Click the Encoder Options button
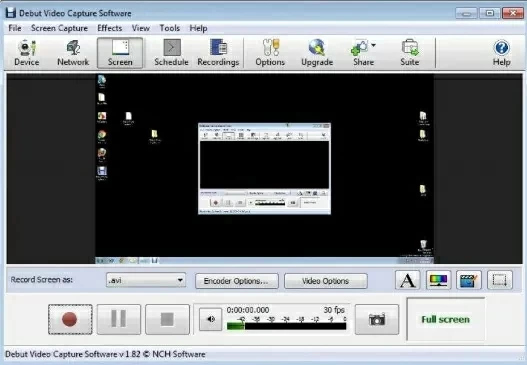The height and width of the screenshot is (365, 527). coord(237,281)
